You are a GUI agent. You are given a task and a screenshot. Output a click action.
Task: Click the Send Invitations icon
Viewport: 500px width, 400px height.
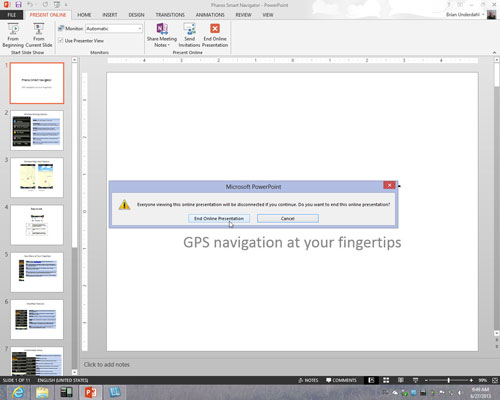coord(189,35)
